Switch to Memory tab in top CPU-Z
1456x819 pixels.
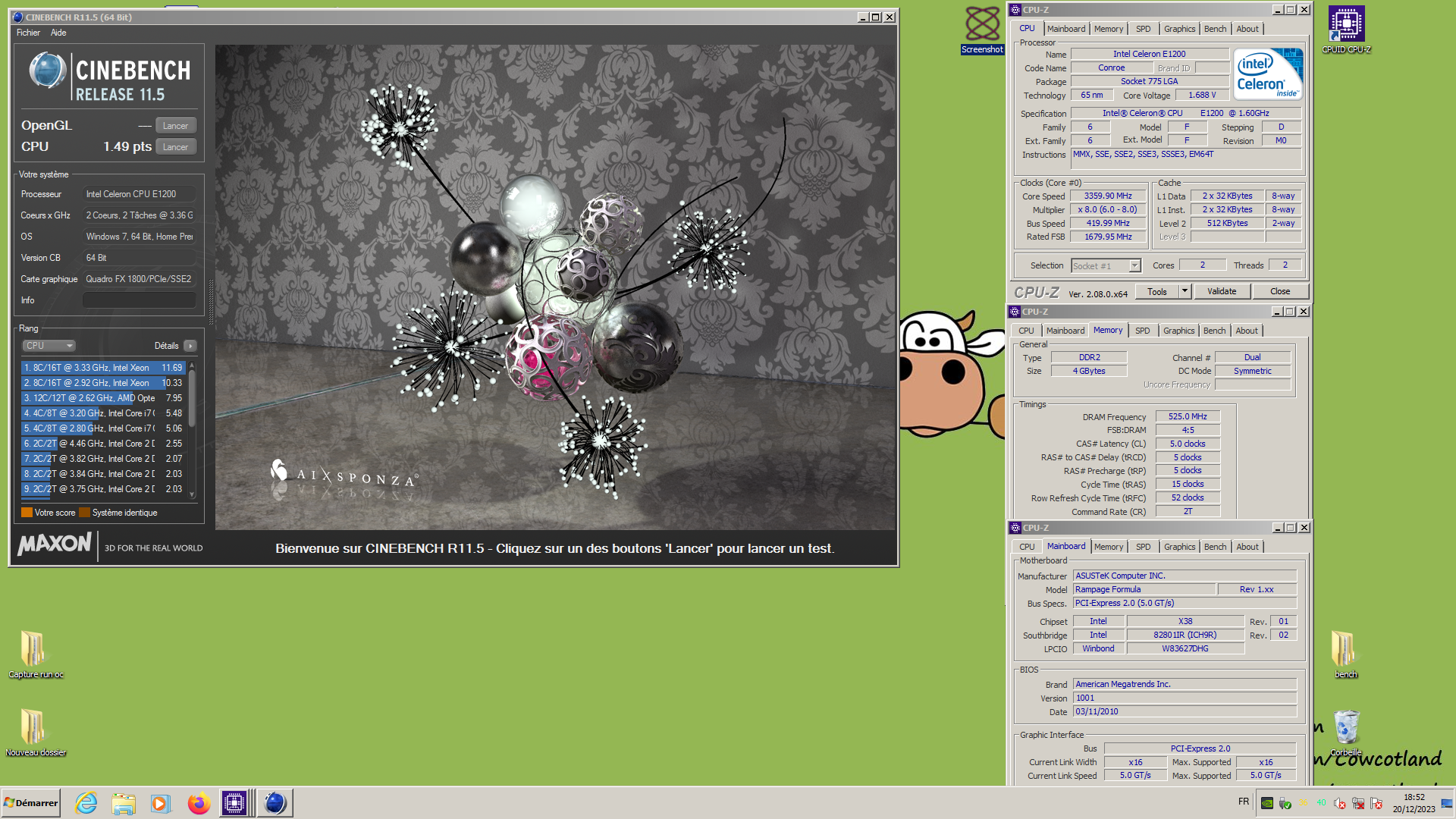pos(1109,29)
